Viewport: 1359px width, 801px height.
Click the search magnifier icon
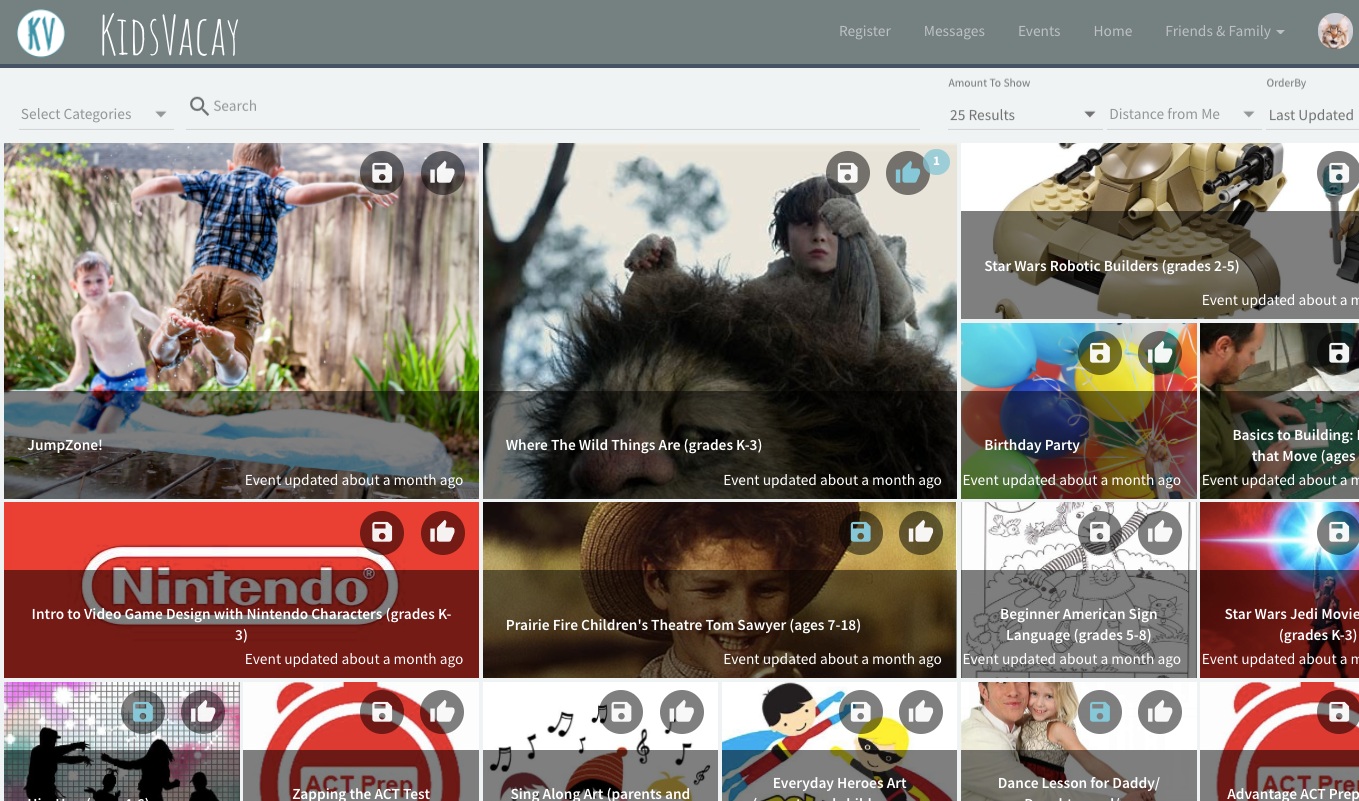tap(199, 106)
